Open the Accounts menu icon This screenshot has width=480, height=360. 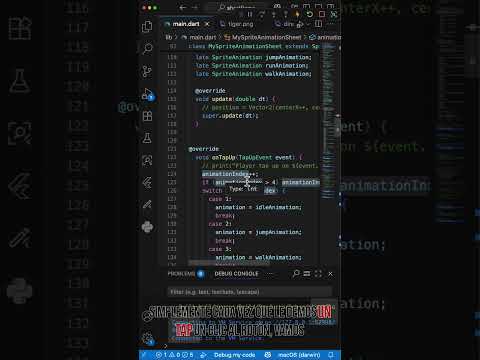pyautogui.click(x=147, y=316)
